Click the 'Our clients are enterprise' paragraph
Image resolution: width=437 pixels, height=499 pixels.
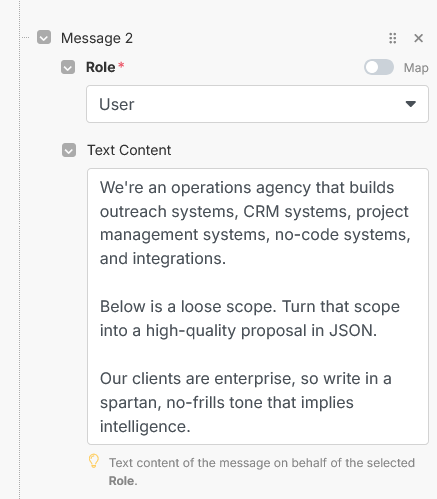[x=246, y=402]
